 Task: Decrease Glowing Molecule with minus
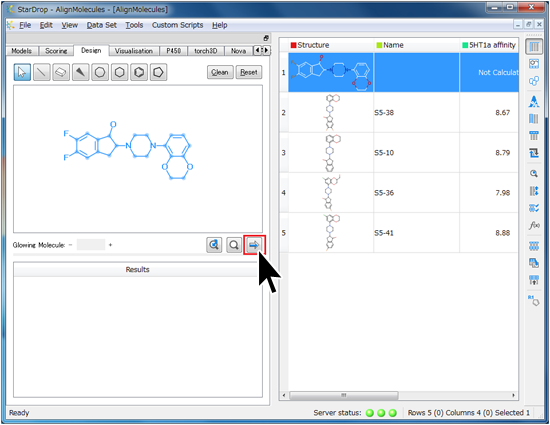[x=71, y=245]
